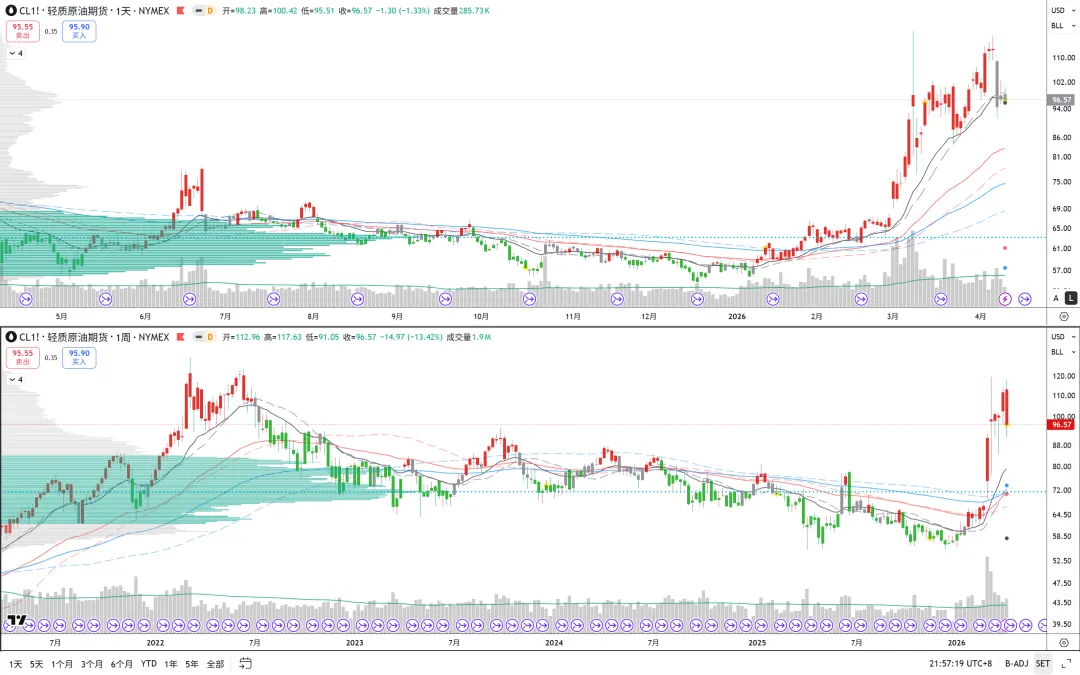The width and height of the screenshot is (1080, 675).
Task: Open the BLL unit dropdown on the daily chart
Action: point(1063,25)
